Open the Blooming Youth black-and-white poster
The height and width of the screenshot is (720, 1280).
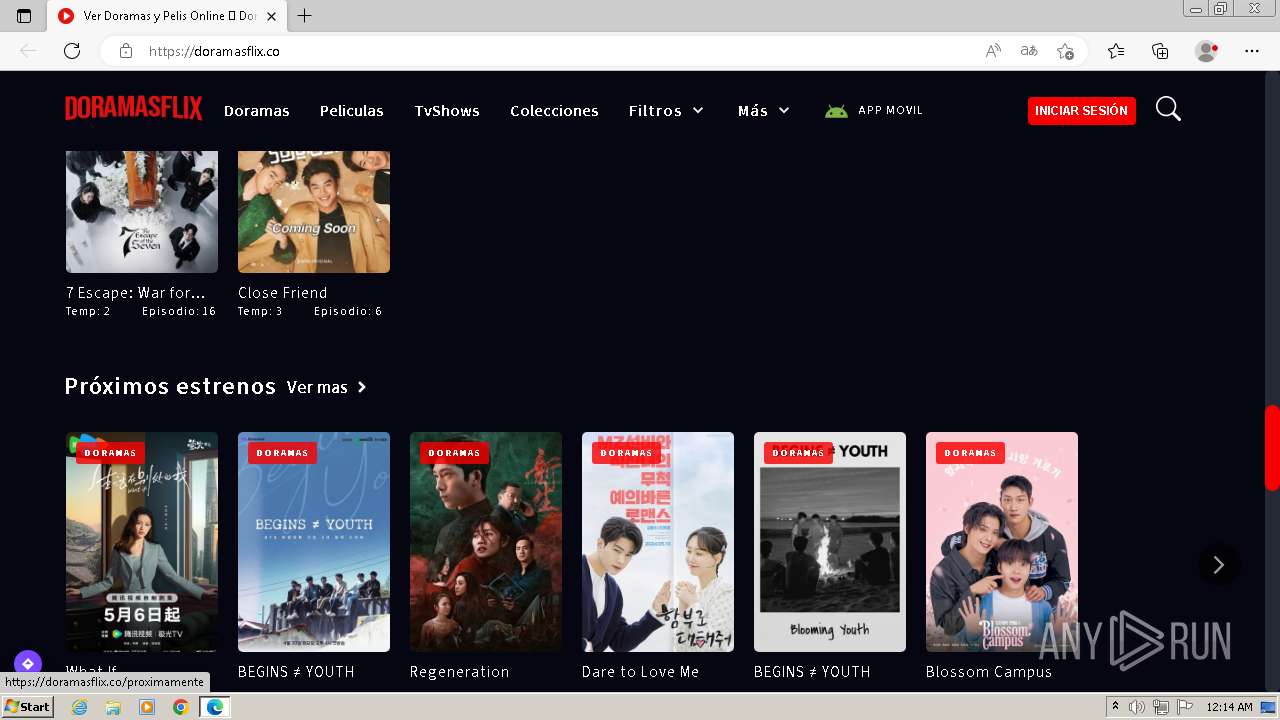(830, 542)
